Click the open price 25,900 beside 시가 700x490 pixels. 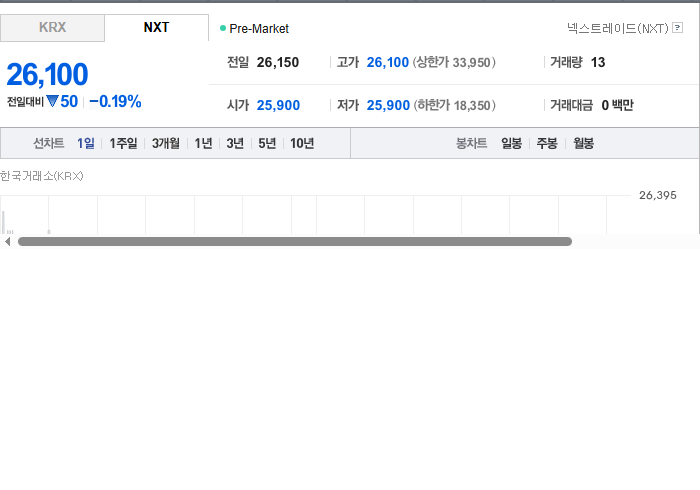coord(278,105)
